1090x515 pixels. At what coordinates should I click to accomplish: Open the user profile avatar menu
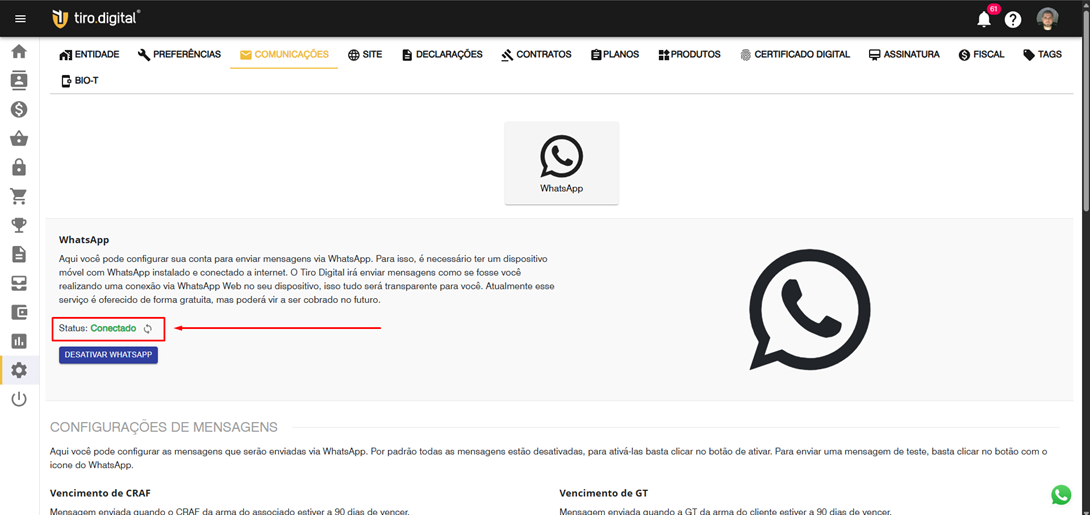tap(1047, 19)
